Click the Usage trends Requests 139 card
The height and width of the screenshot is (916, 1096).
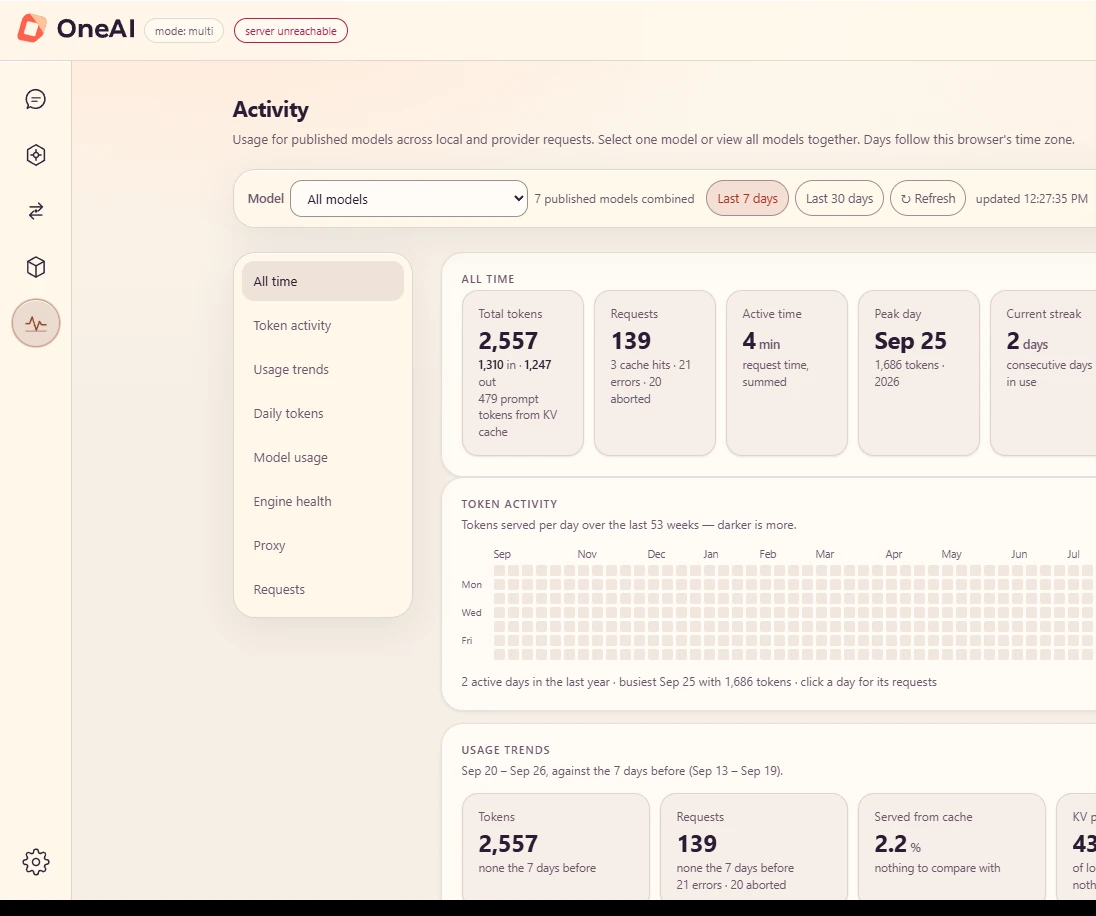(754, 846)
